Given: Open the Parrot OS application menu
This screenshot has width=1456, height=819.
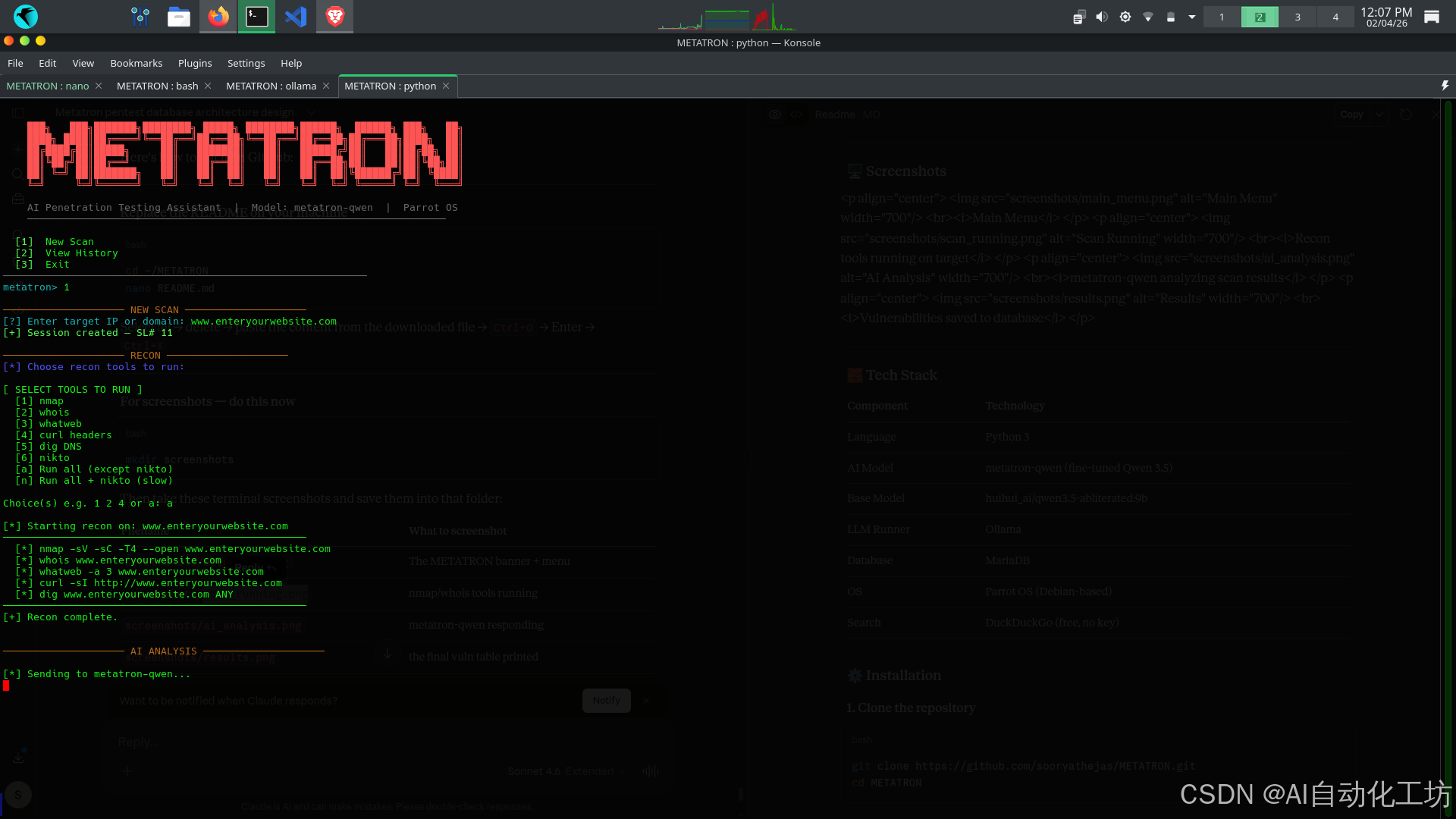Looking at the screenshot, I should pos(26,16).
